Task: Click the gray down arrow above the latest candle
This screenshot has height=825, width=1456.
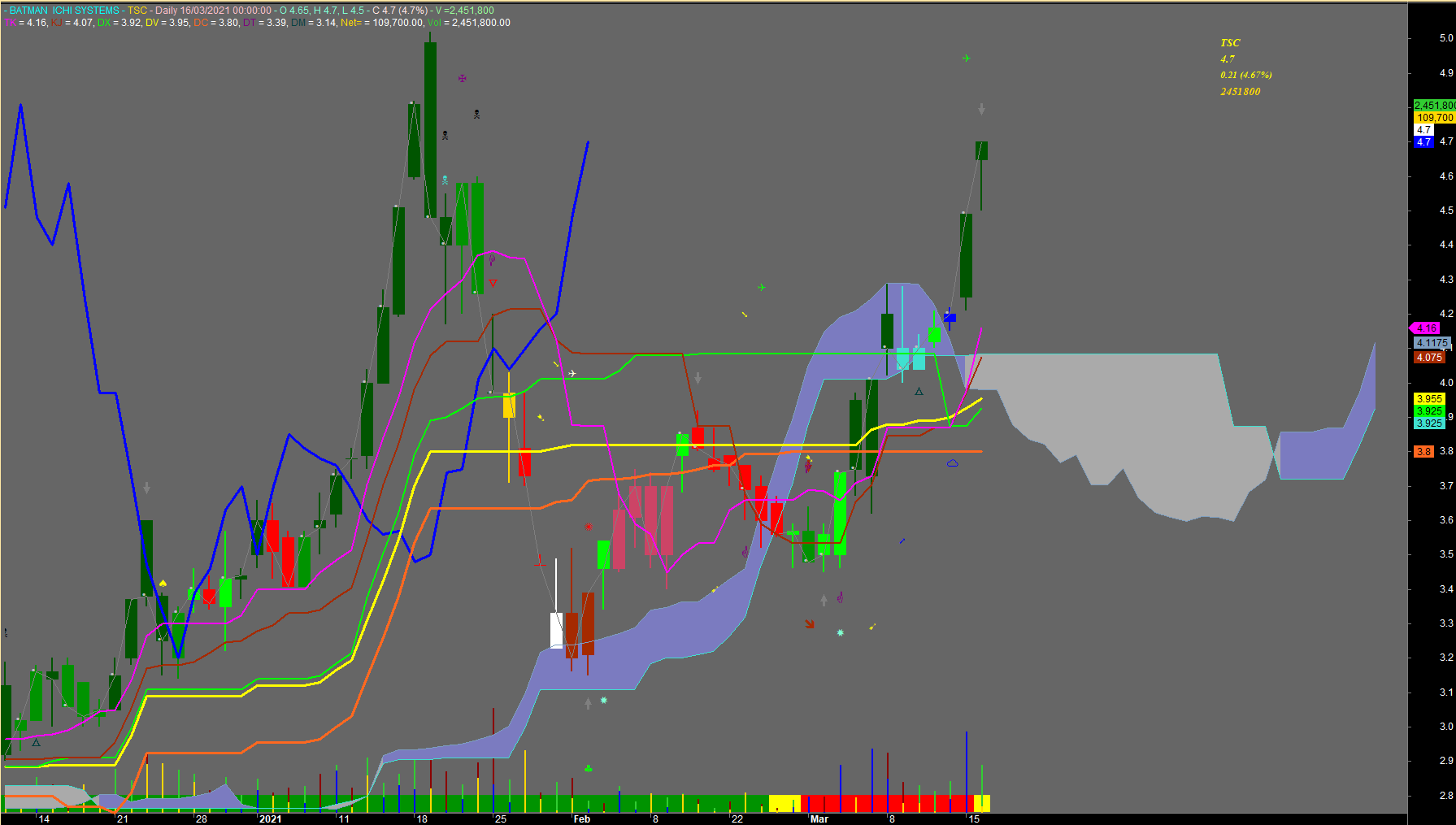Action: click(981, 109)
